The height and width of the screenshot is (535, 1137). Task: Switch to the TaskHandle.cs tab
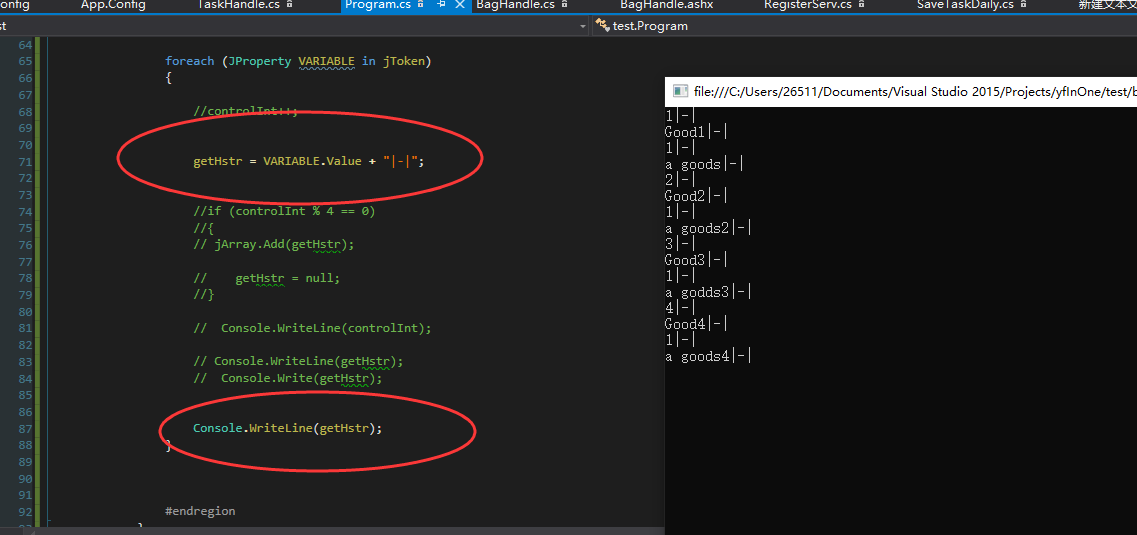240,5
